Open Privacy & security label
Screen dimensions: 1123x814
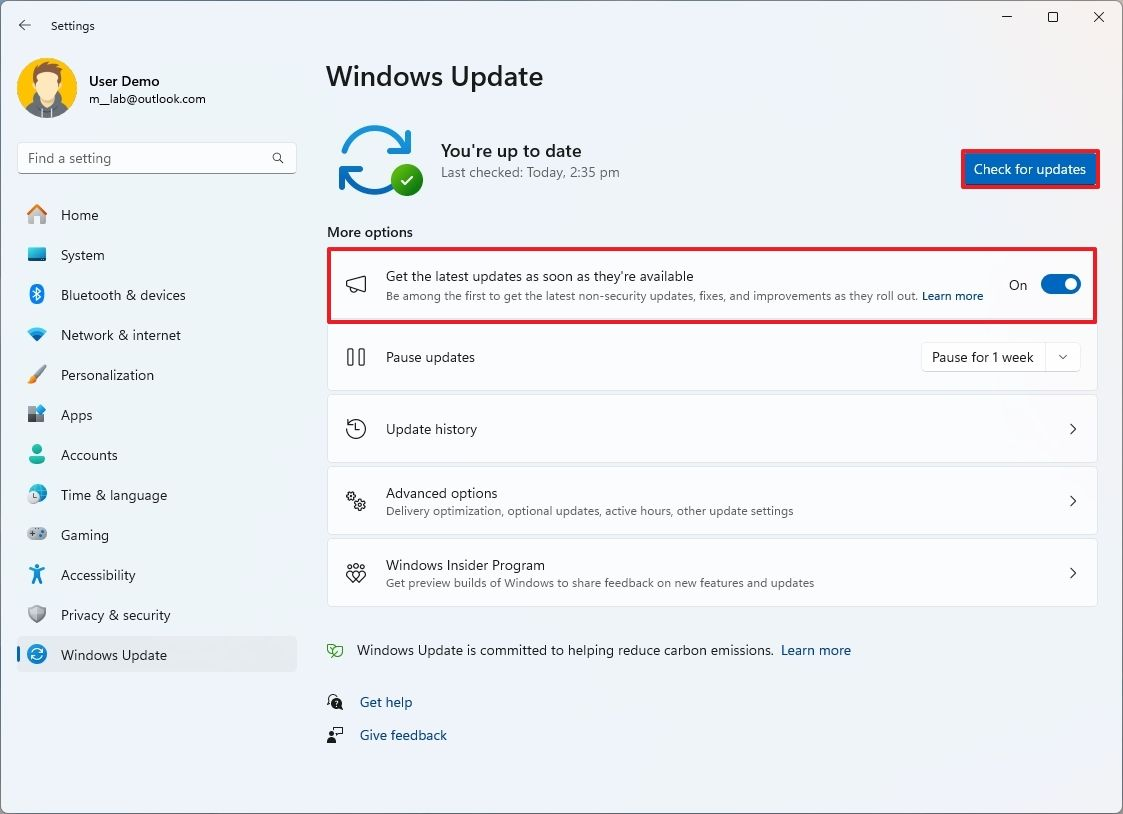(115, 615)
